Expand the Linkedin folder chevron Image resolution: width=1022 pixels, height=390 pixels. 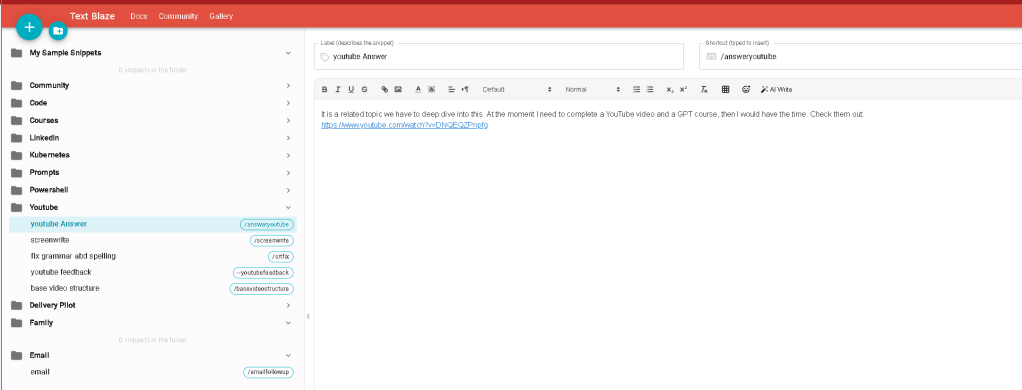click(x=288, y=138)
